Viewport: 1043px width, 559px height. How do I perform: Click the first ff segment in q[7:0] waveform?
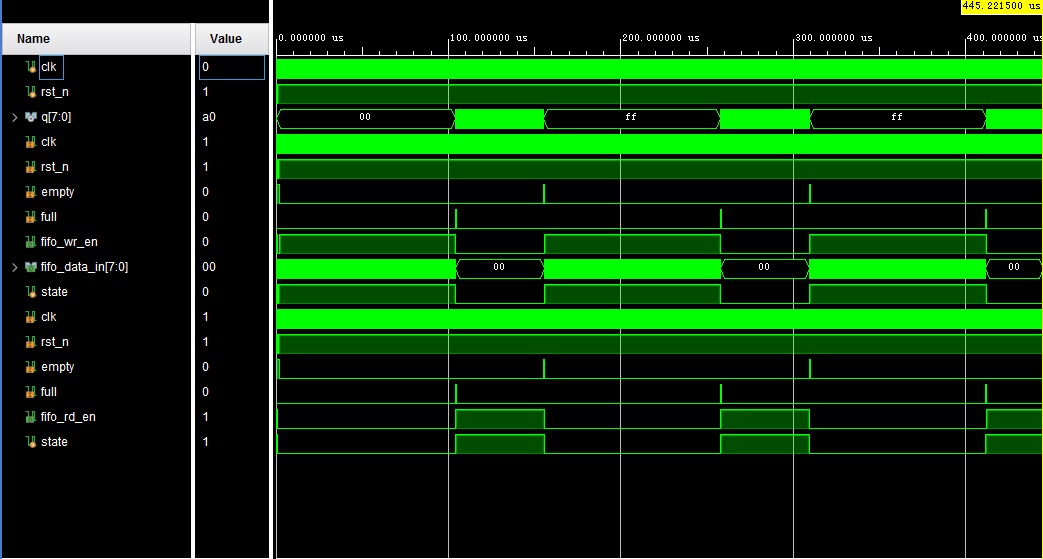631,117
